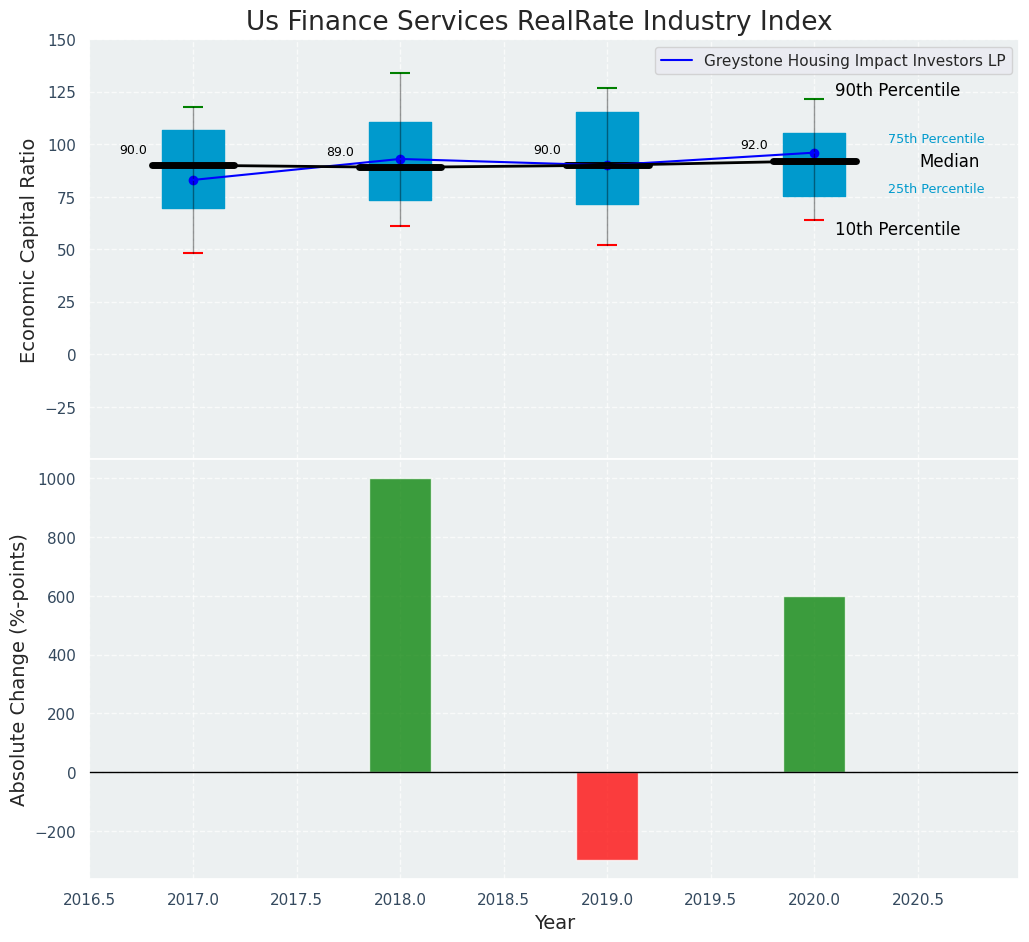The image size is (1029, 942).
Task: Click Greystone data point at 2018
Action: [x=400, y=159]
